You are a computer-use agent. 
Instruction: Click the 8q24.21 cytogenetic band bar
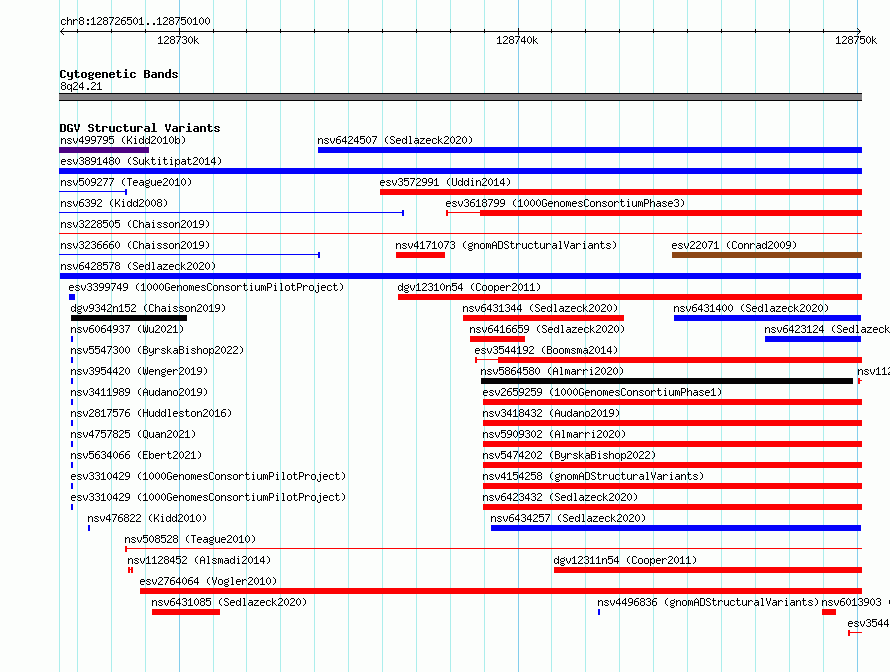tap(460, 97)
